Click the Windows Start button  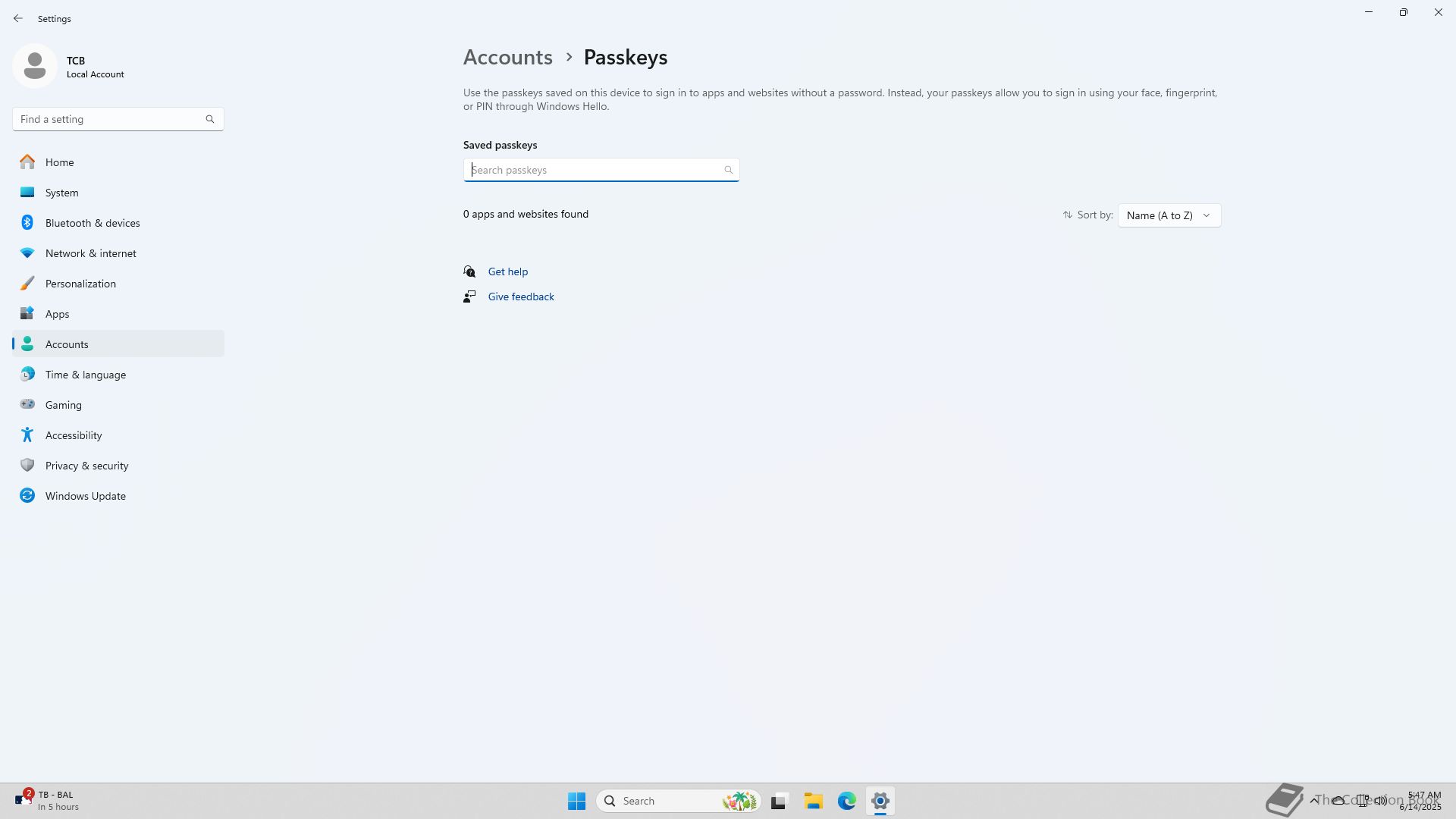click(x=576, y=801)
